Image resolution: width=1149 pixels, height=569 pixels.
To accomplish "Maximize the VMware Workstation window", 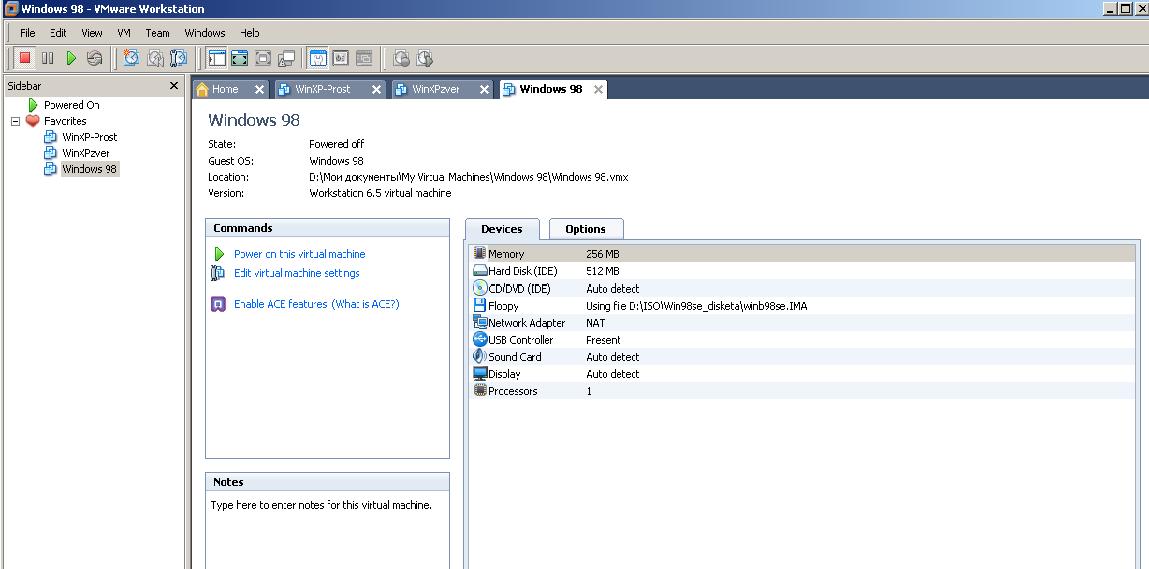I will coord(1125,9).
